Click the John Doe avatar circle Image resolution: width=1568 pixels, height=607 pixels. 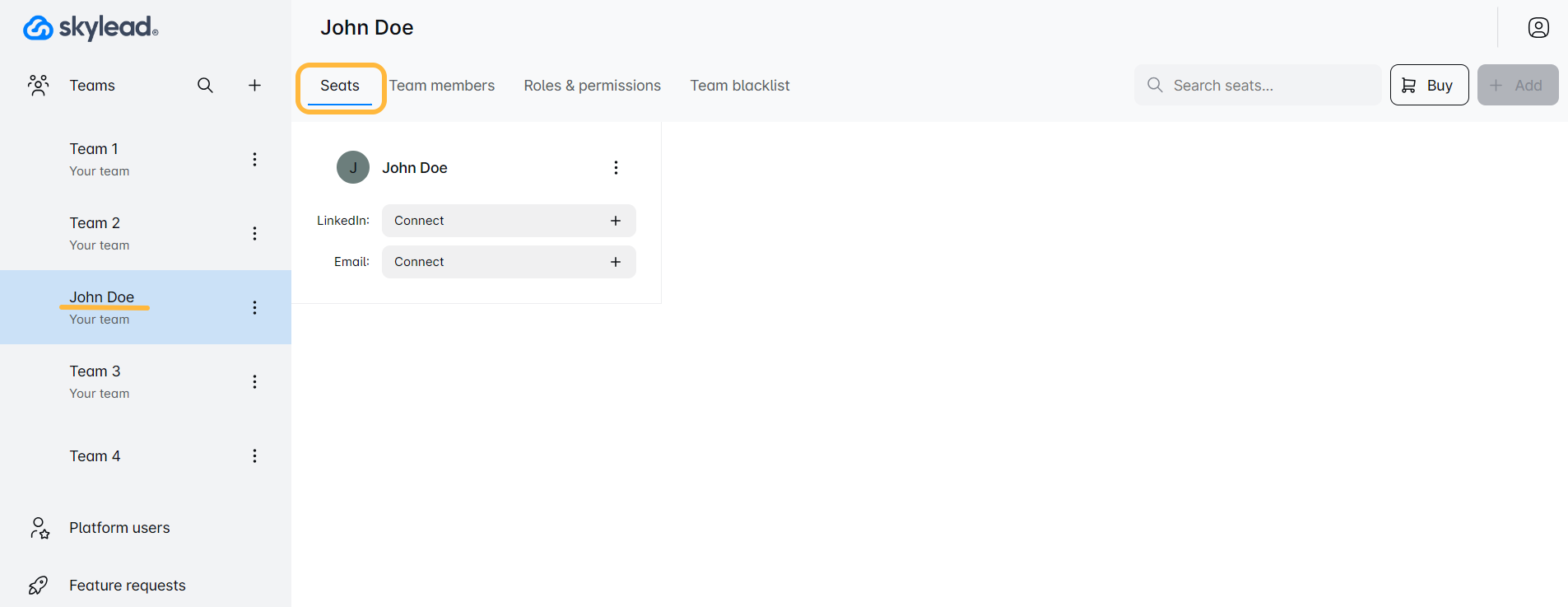pyautogui.click(x=353, y=167)
